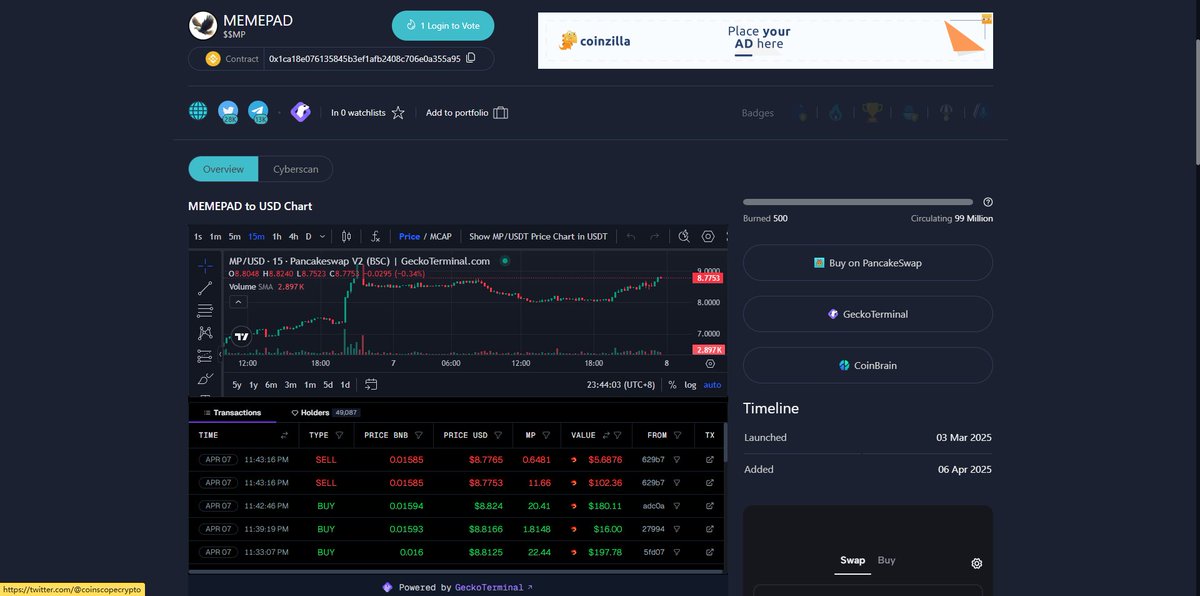This screenshot has width=1200, height=596.
Task: Open the interval dropdown arrow after D
Action: [322, 237]
